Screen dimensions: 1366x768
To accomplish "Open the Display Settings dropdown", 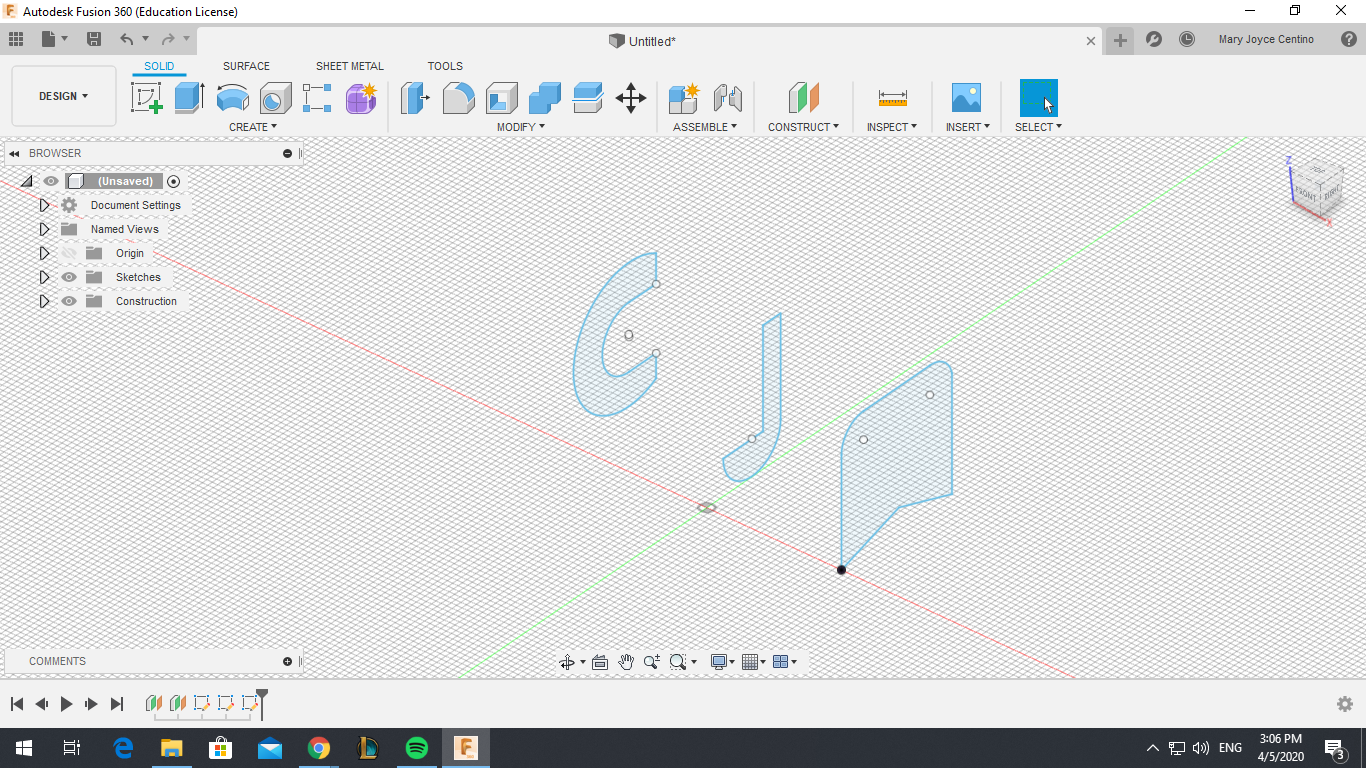I will 722,661.
